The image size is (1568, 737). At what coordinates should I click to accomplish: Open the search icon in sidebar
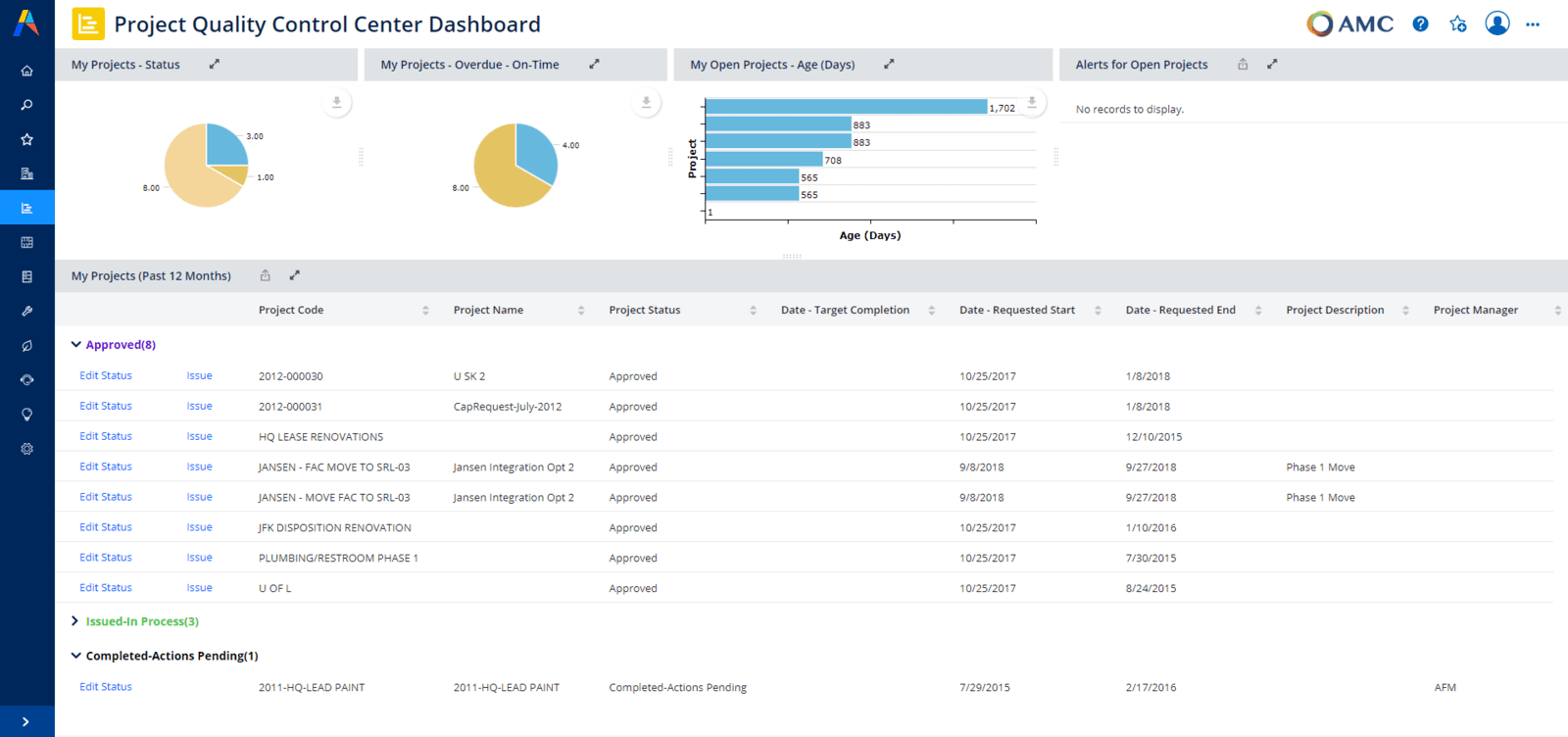[x=26, y=105]
